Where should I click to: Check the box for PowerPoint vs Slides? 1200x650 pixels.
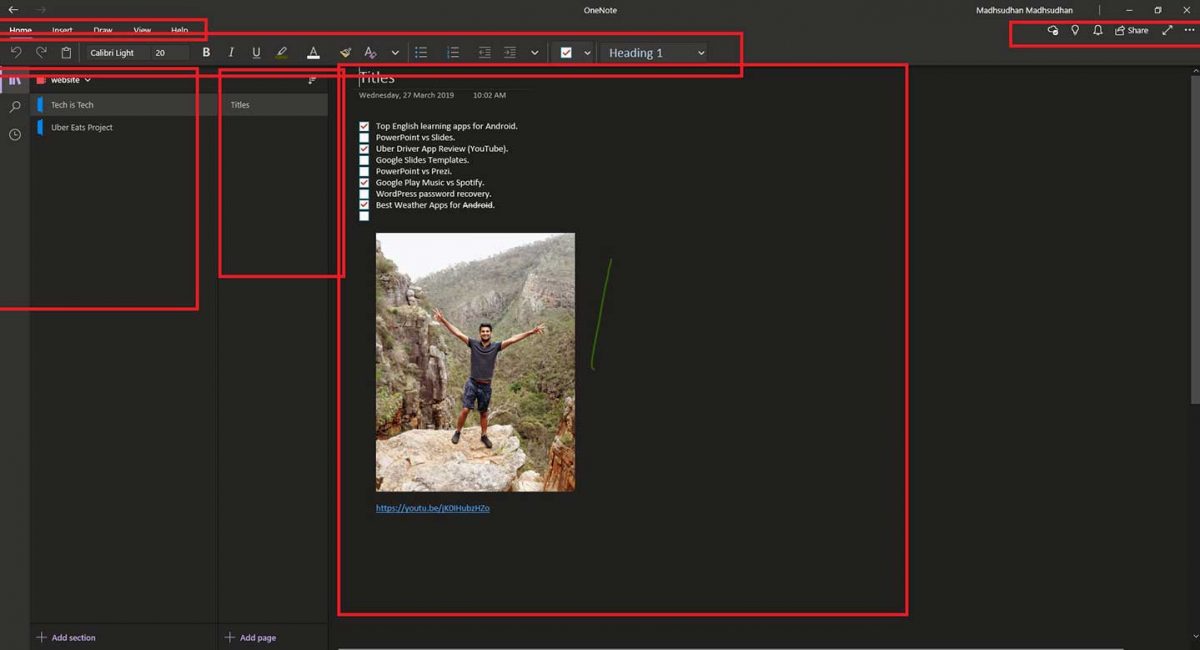pos(364,137)
